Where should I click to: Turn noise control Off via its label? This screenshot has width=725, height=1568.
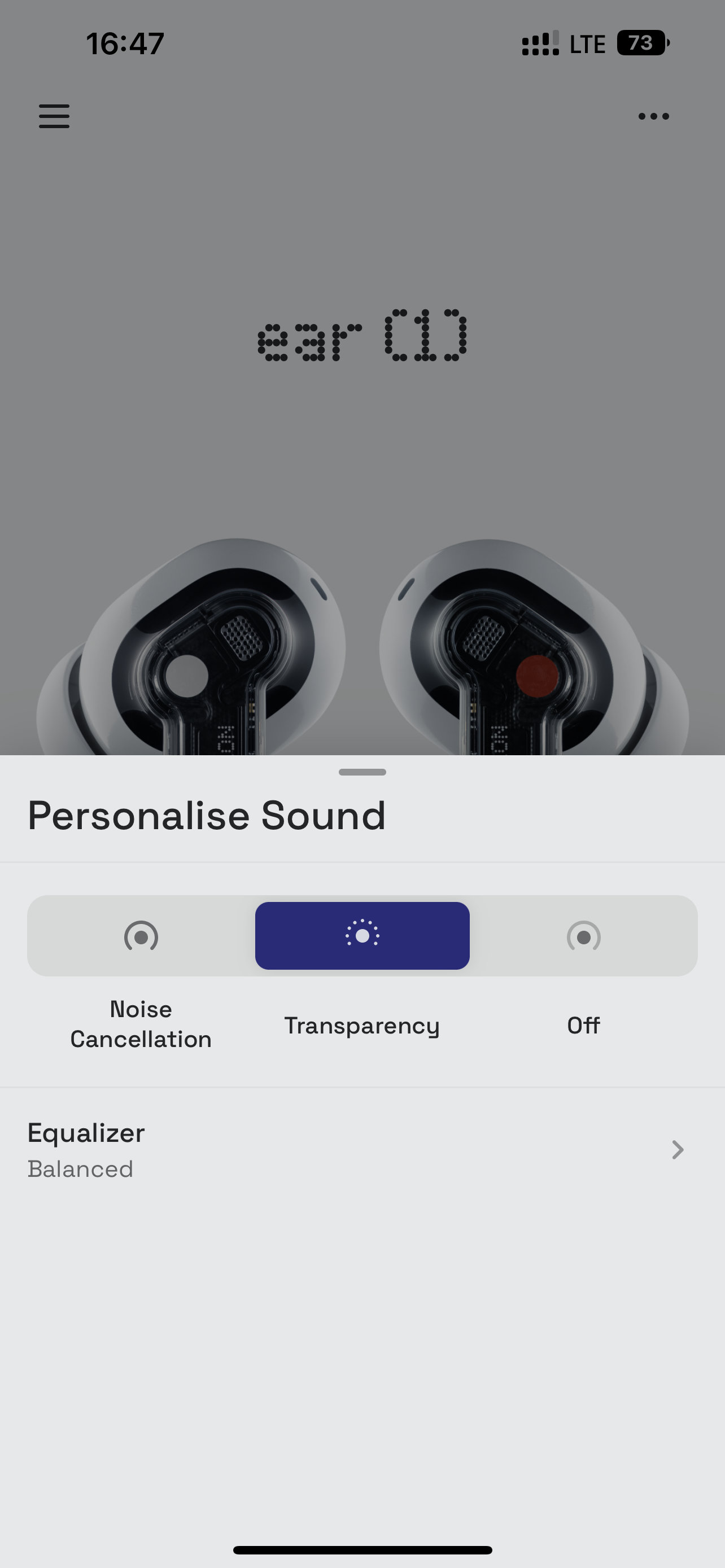pos(583,1026)
